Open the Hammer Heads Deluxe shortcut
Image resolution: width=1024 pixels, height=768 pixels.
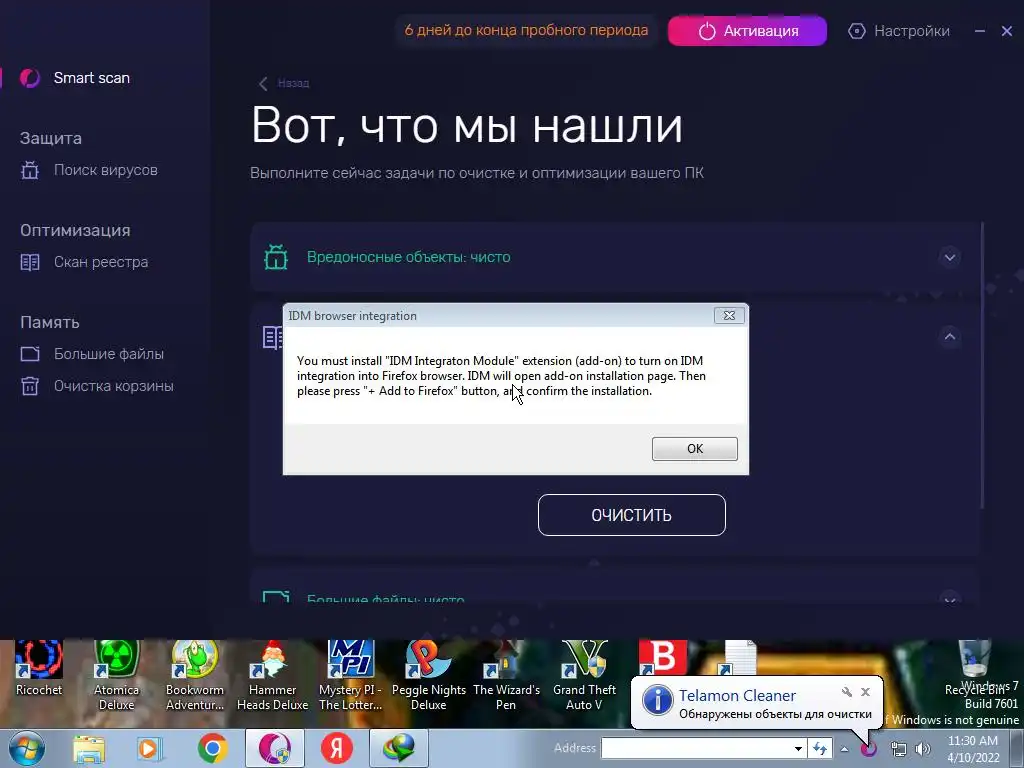[x=272, y=675]
